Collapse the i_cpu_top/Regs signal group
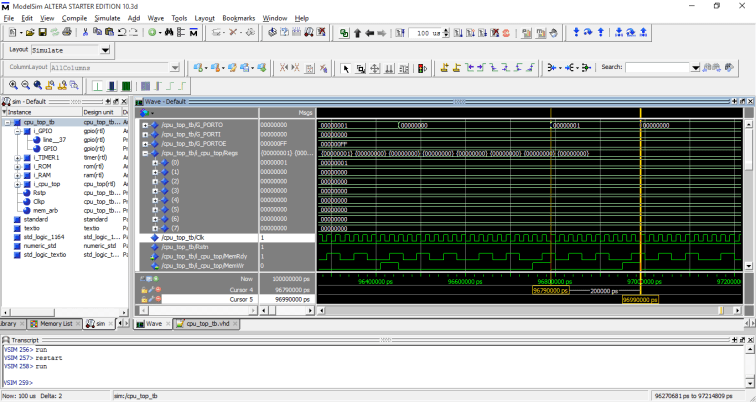Image resolution: width=756 pixels, height=402 pixels. pos(145,153)
